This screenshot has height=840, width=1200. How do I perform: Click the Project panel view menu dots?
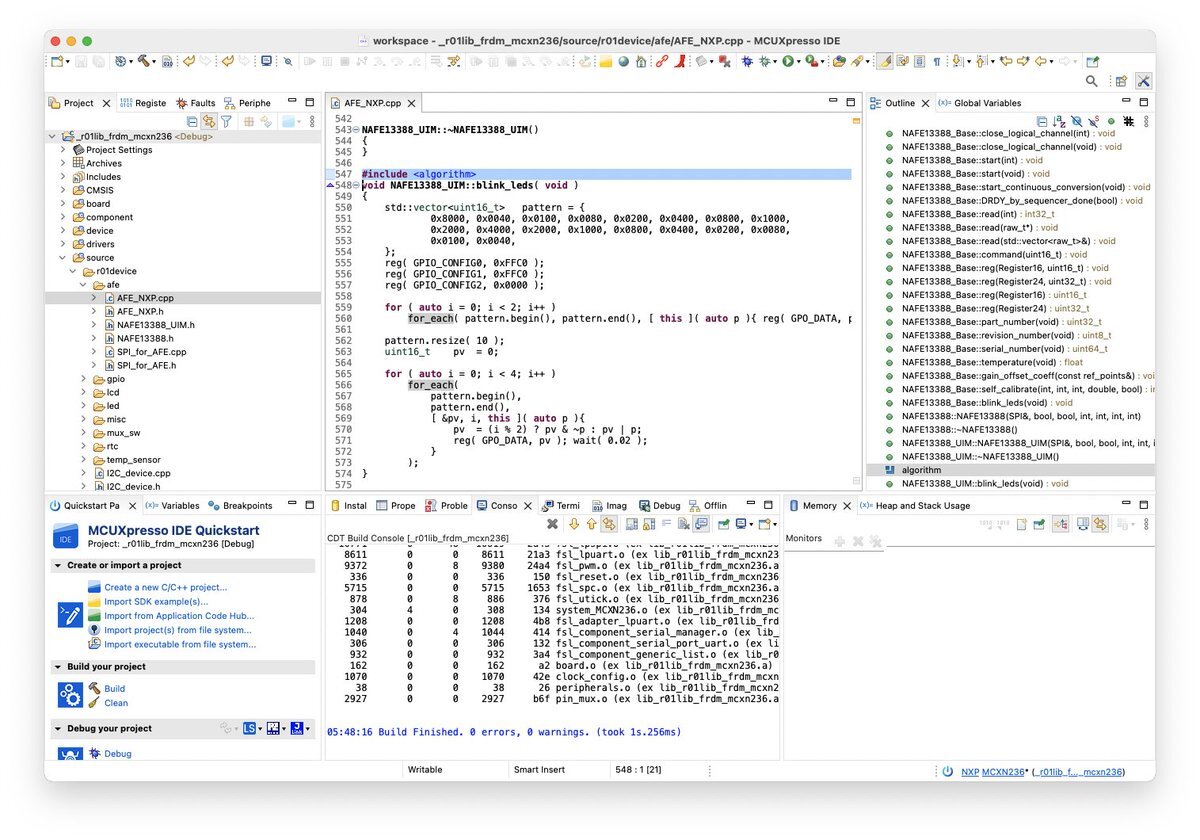tap(313, 122)
